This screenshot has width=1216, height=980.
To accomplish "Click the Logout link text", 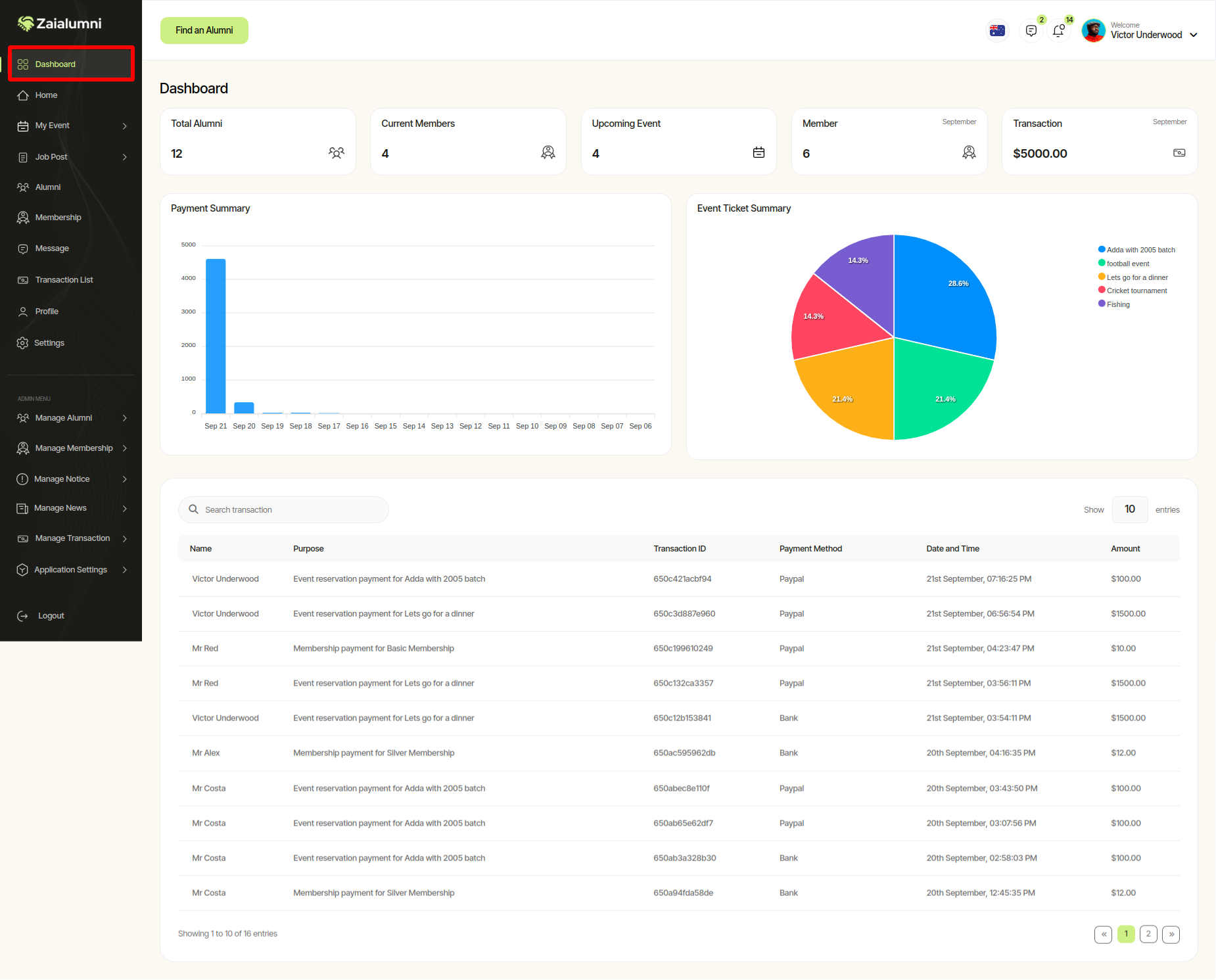I will pos(51,616).
